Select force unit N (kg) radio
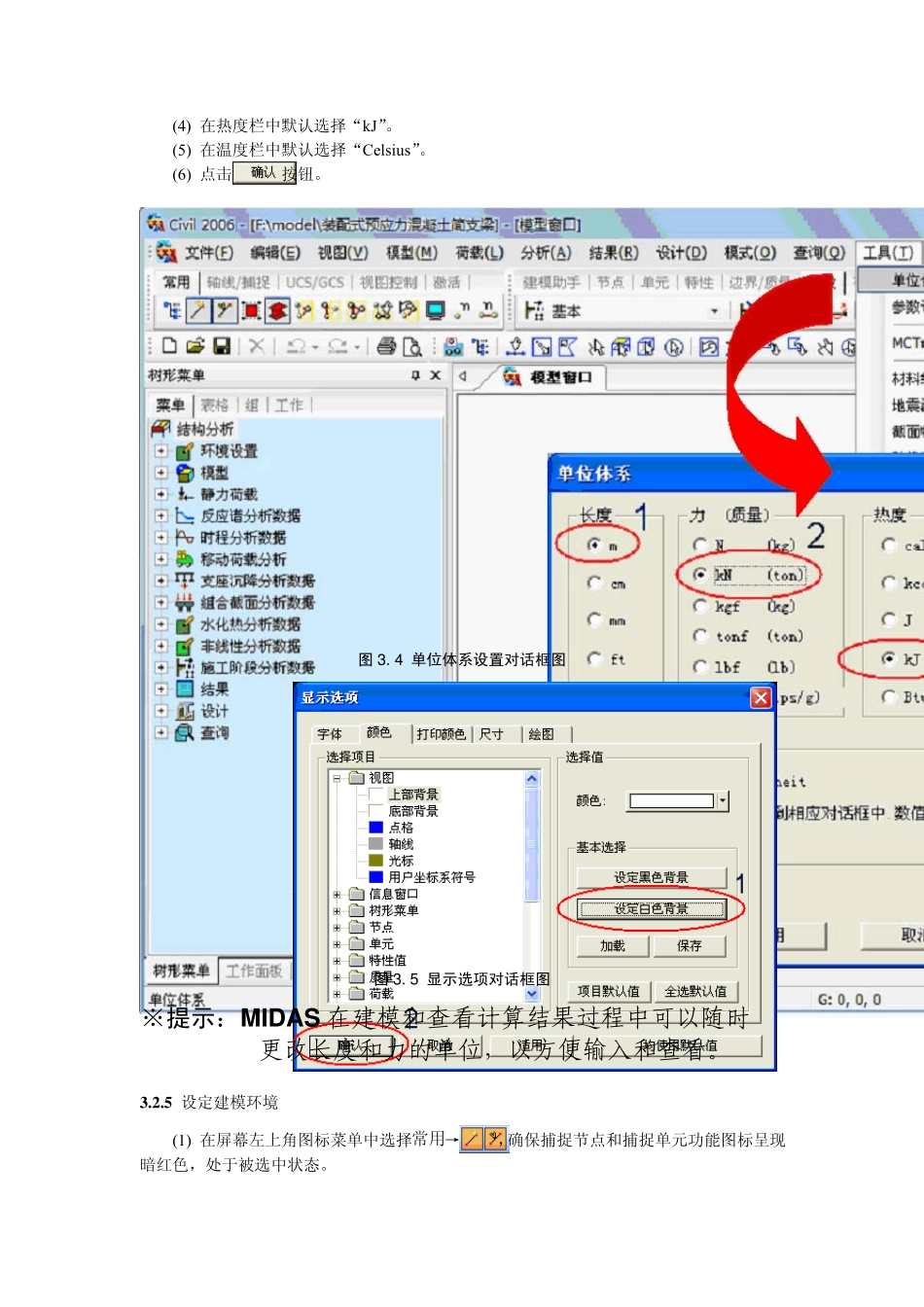This screenshot has height=1307, width=924. [x=699, y=544]
